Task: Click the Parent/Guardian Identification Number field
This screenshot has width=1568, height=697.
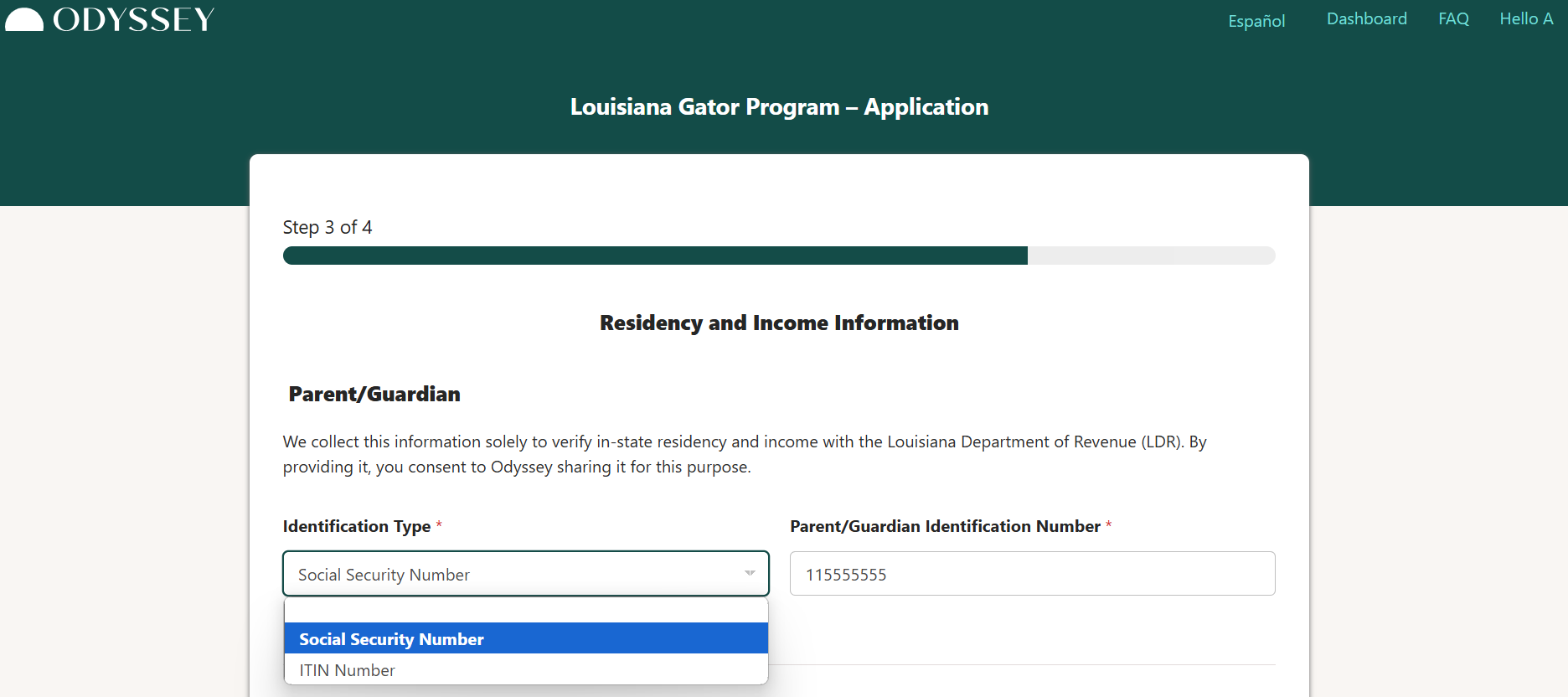Action: coord(1032,574)
